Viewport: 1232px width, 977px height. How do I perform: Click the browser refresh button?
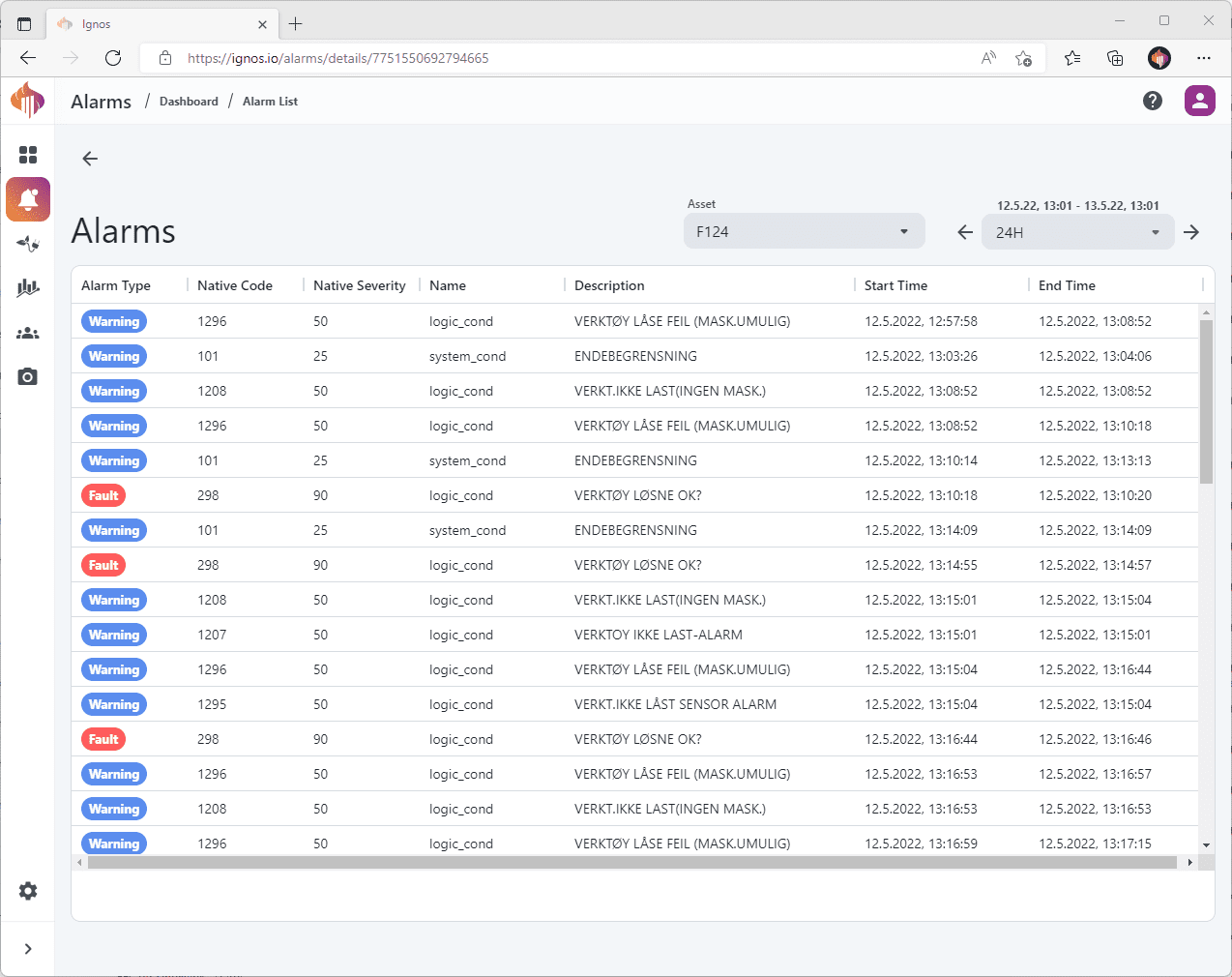click(x=113, y=58)
